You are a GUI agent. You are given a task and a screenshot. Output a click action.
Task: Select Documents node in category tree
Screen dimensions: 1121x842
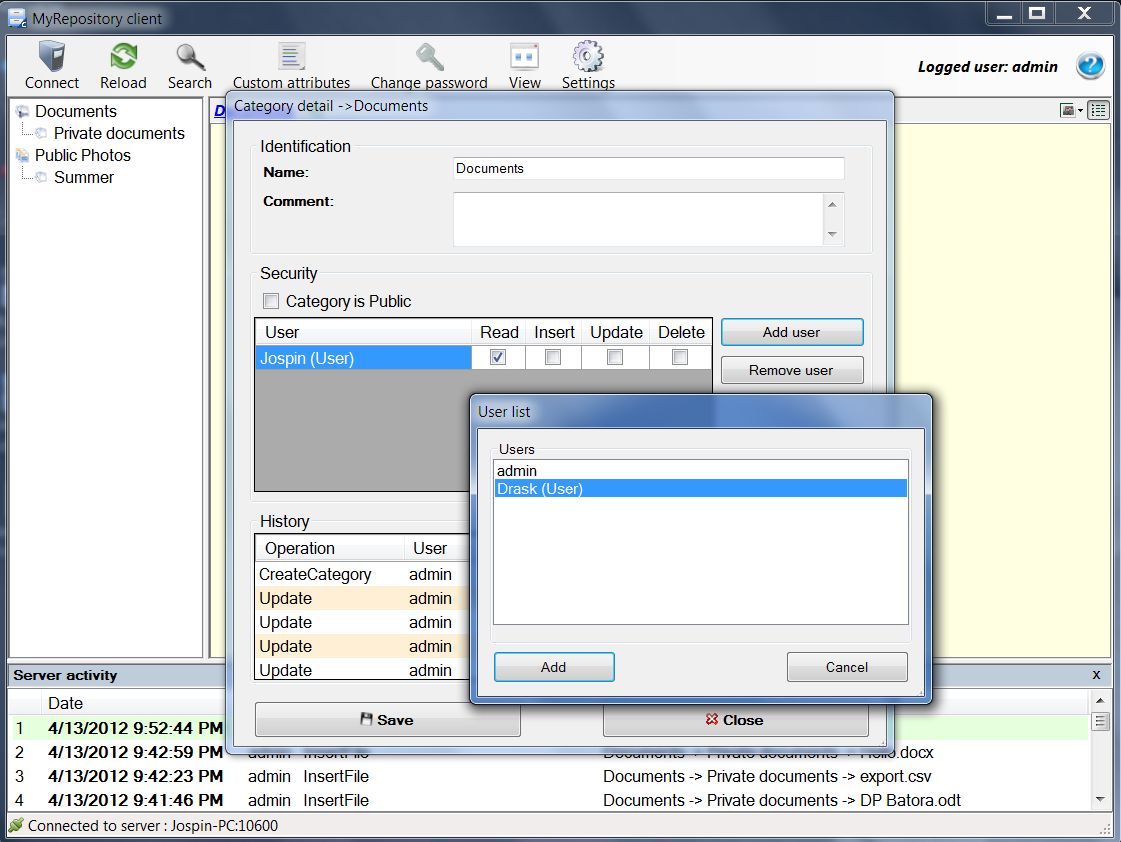(x=76, y=112)
